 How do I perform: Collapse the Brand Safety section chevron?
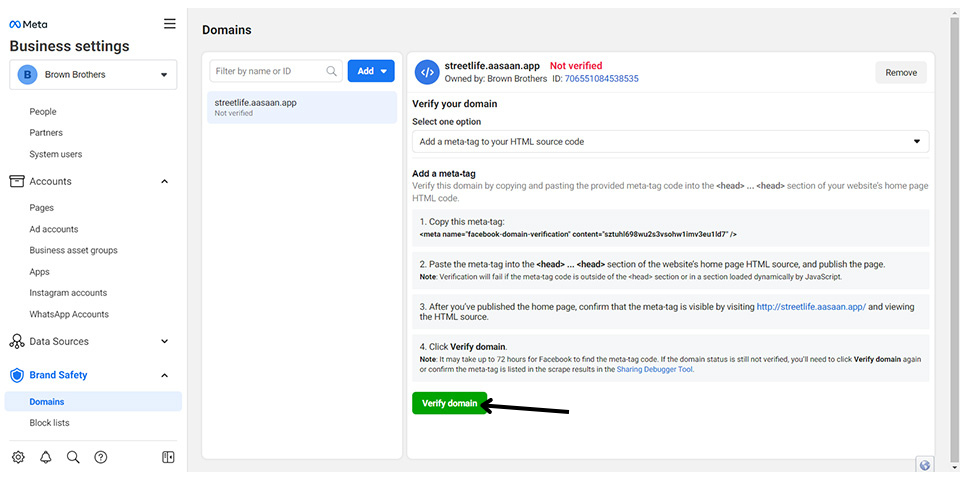pyautogui.click(x=164, y=375)
